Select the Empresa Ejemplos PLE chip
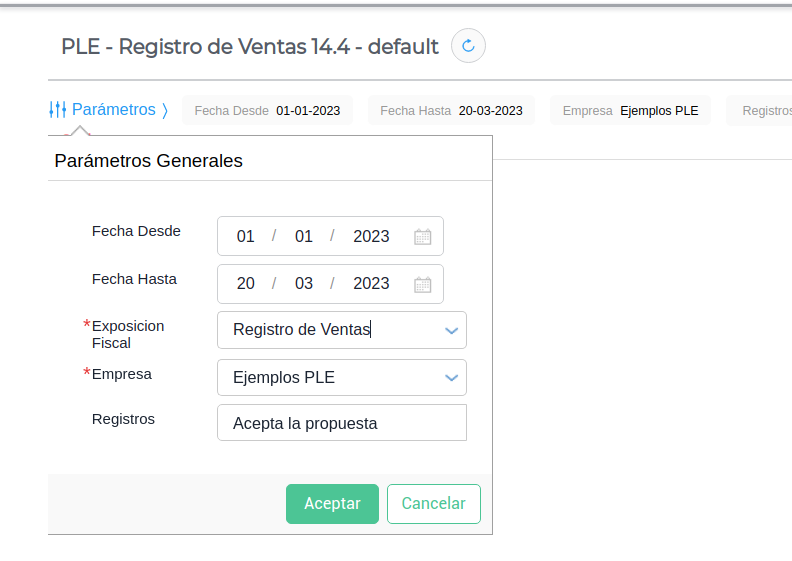This screenshot has width=792, height=561. click(x=630, y=111)
